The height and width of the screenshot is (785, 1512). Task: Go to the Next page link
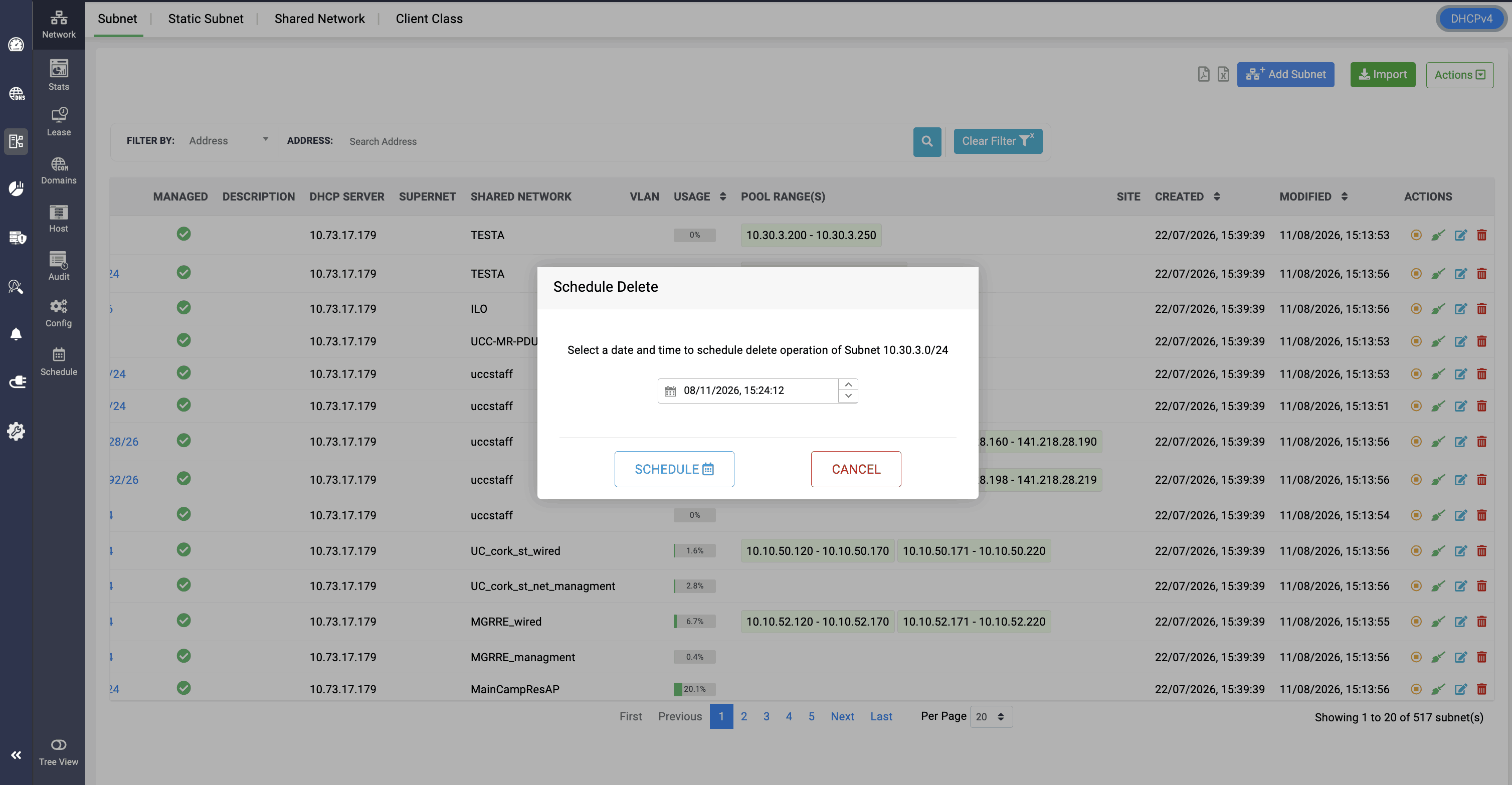coord(842,716)
